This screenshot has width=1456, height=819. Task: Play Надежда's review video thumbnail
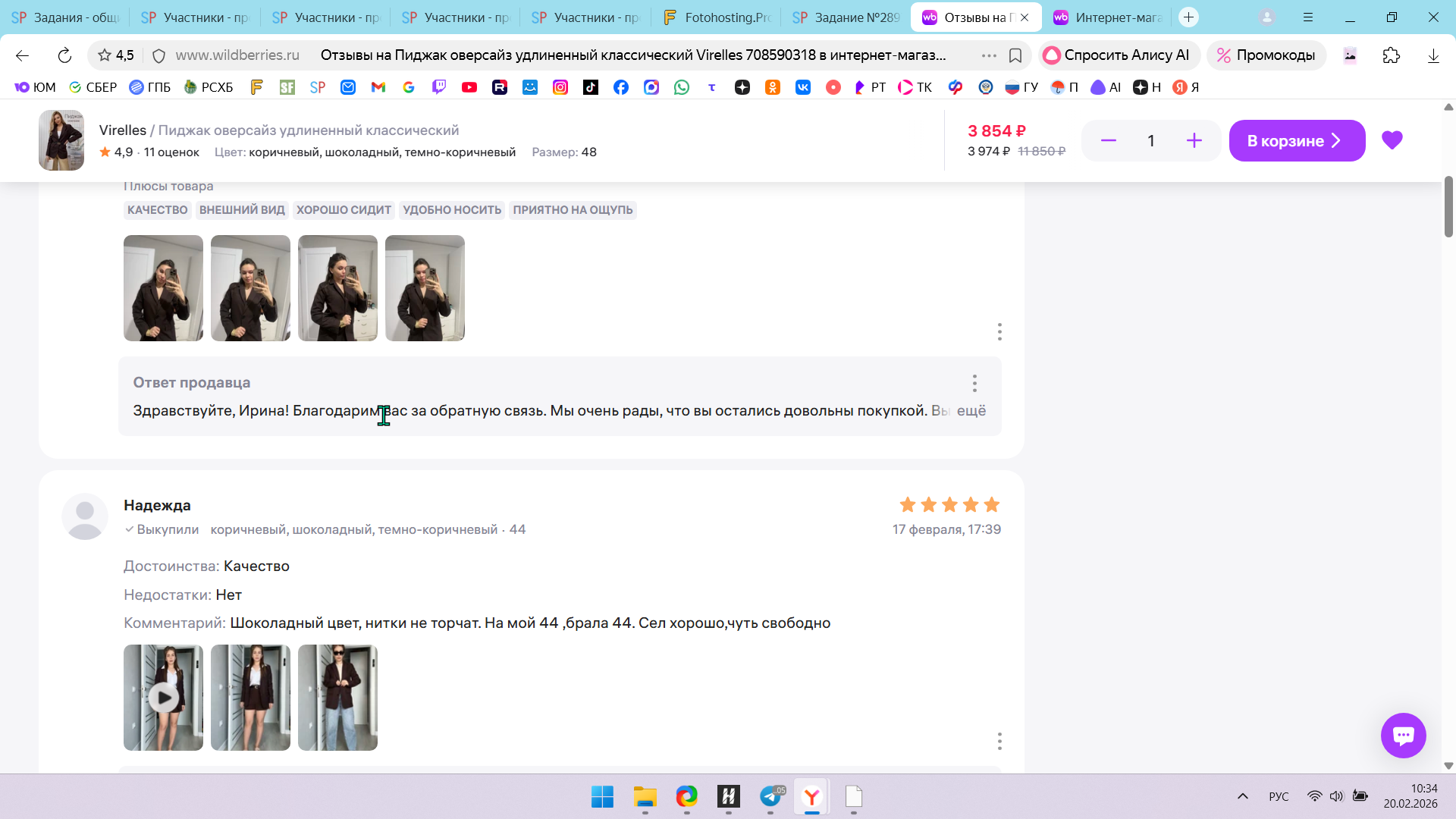(x=163, y=698)
